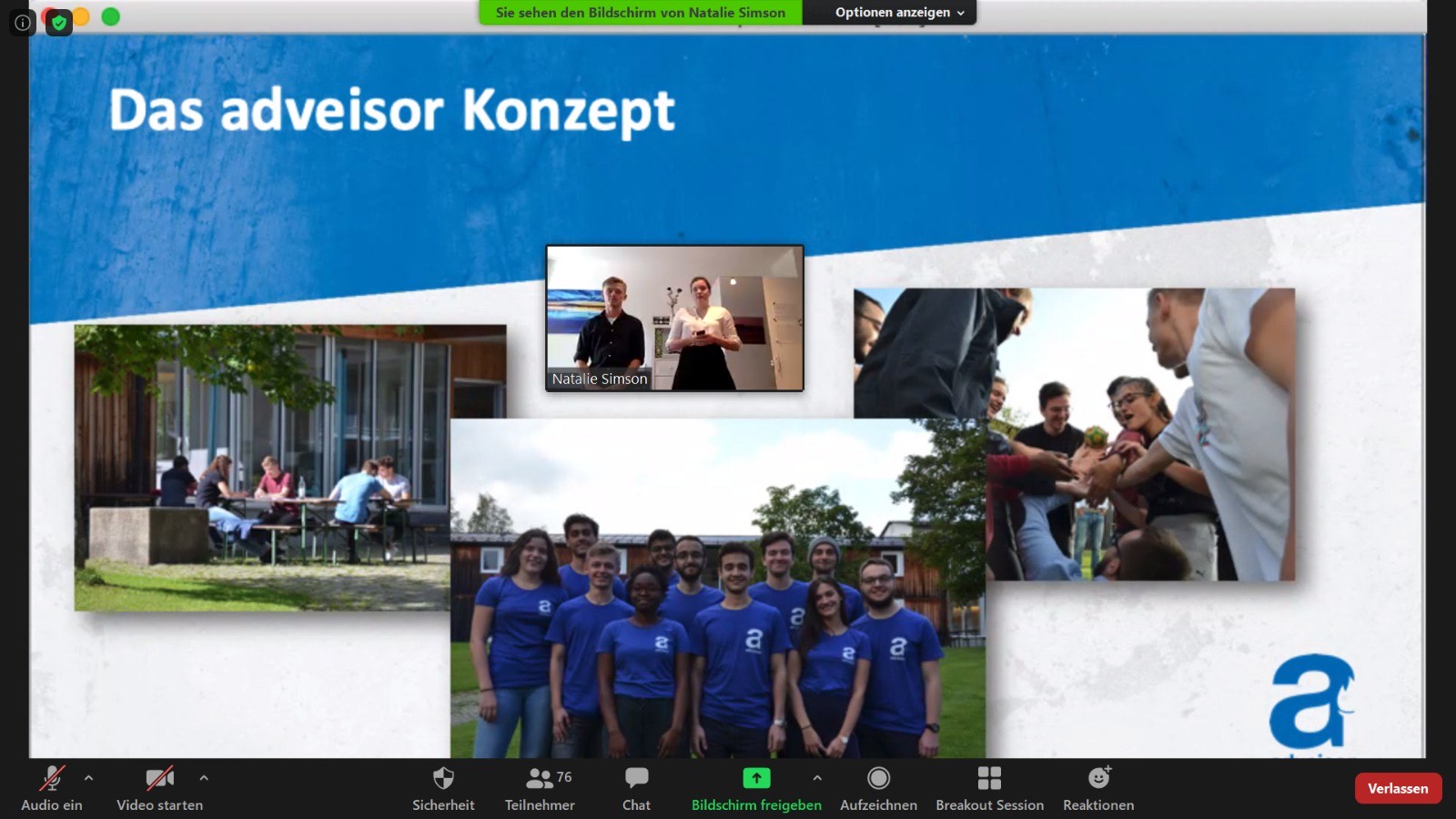
Task: Open the Sicherheit shield menu
Action: pos(443,788)
